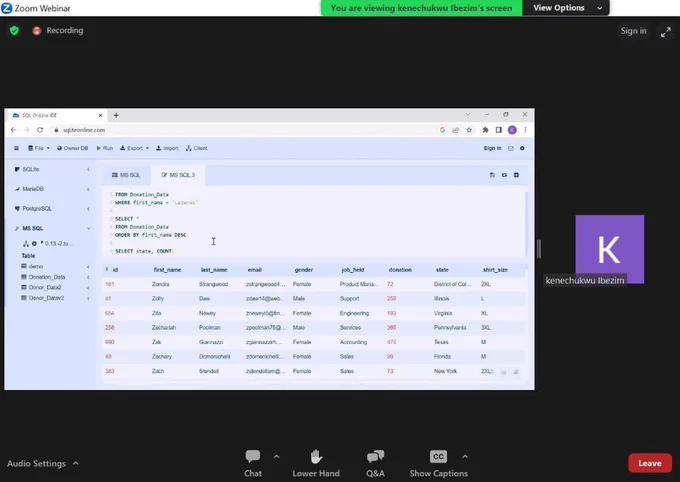Open browser extensions puzzle icon
The image size is (680, 482).
485,130
